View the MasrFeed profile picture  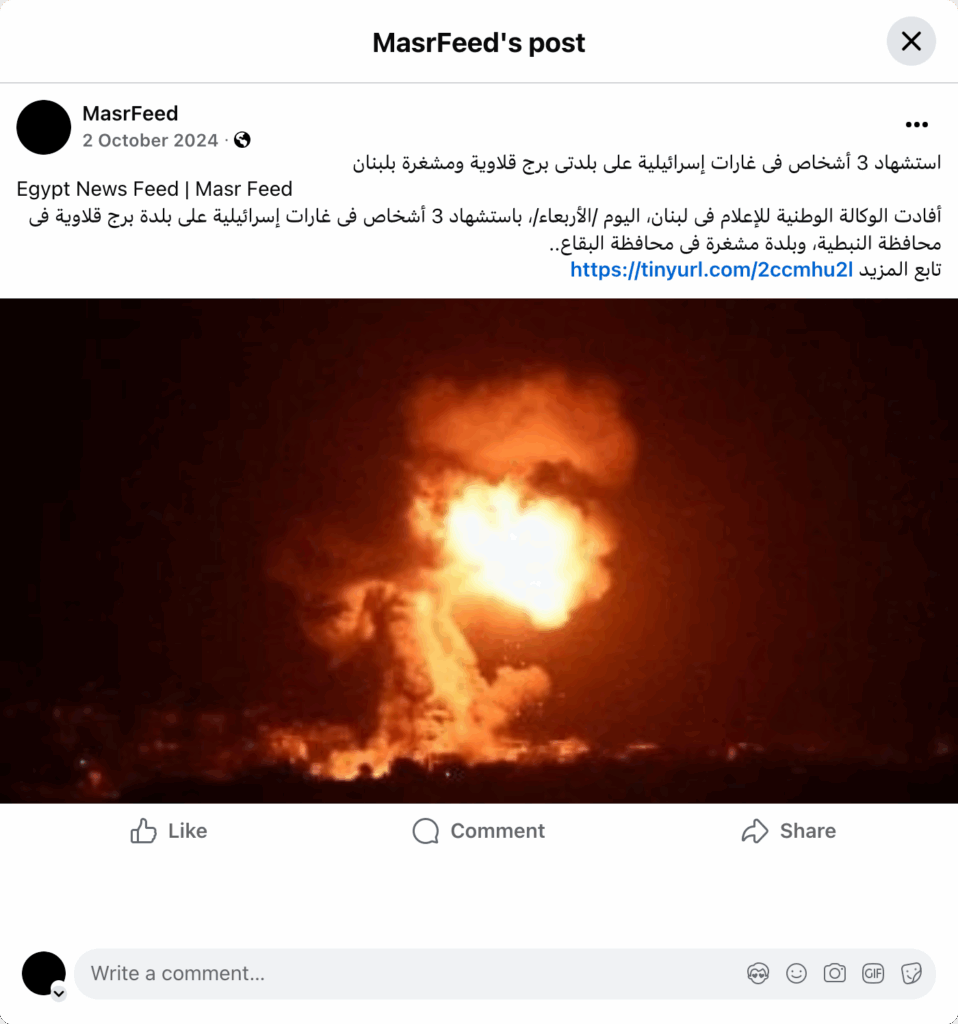pyautogui.click(x=44, y=127)
